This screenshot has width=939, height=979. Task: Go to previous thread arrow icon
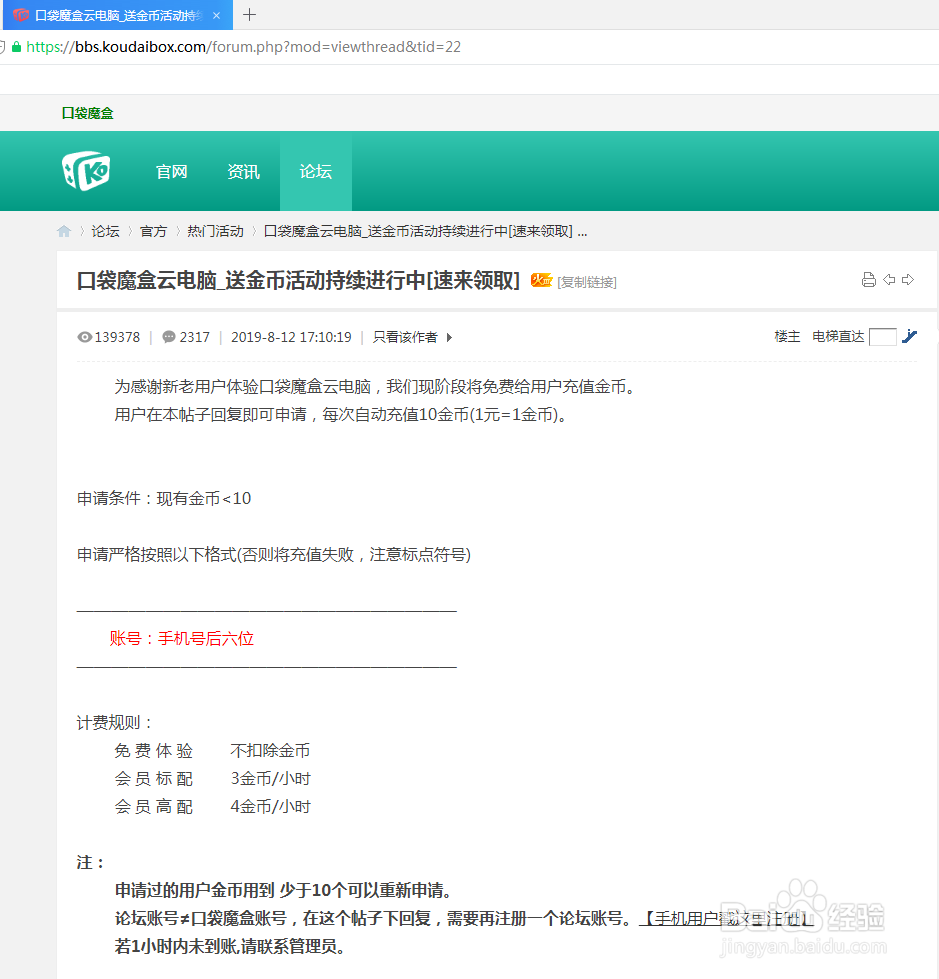pyautogui.click(x=889, y=280)
